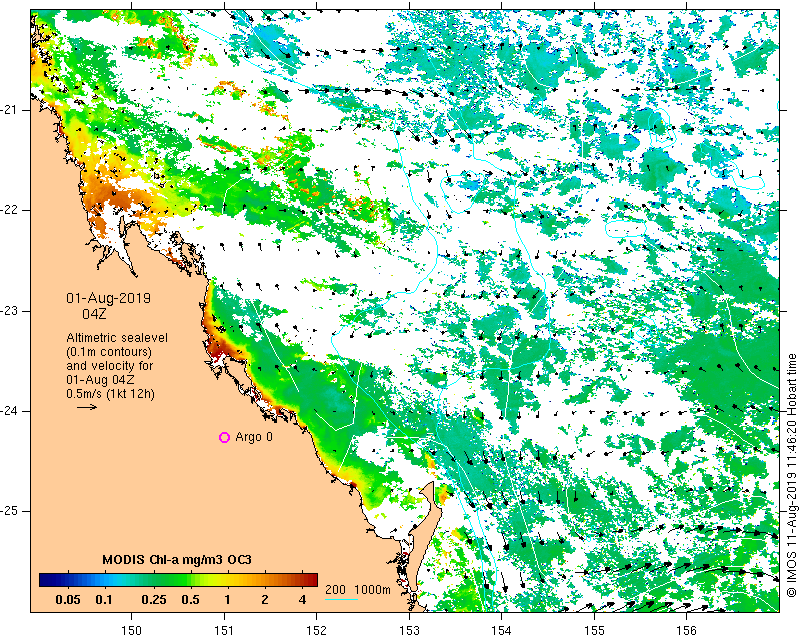
Task: Click the longitude label '156'
Action: (x=687, y=630)
